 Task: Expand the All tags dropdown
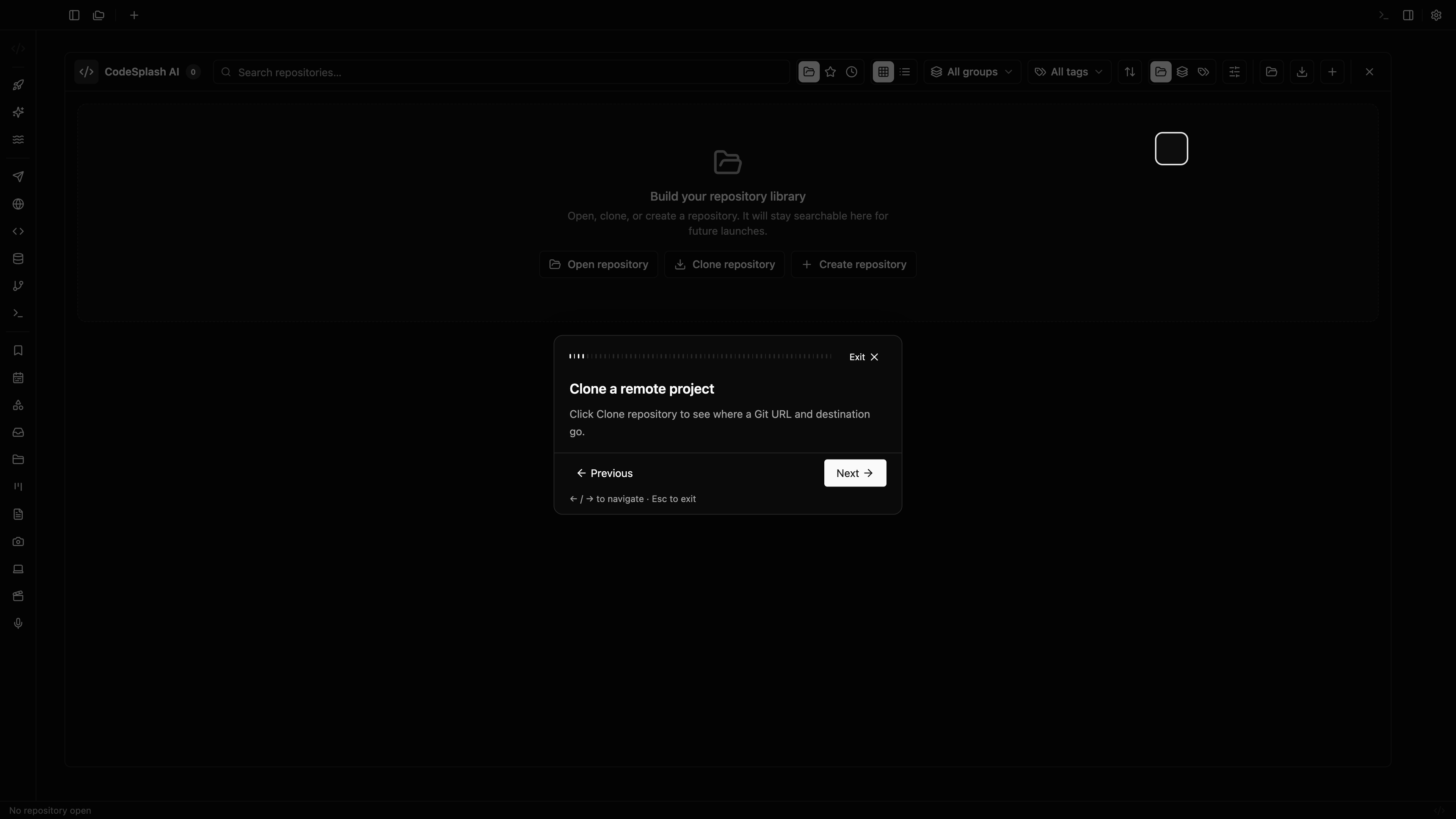point(1069,72)
